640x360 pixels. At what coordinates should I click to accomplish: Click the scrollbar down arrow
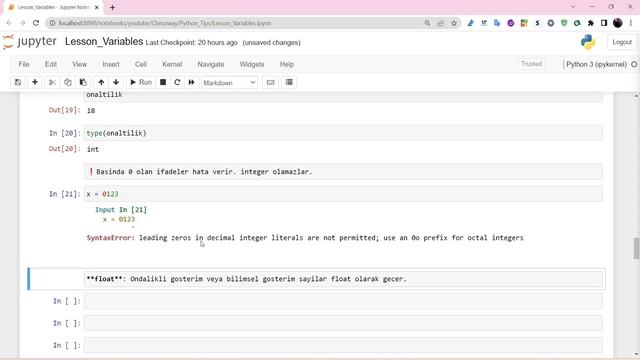[x=636, y=354]
